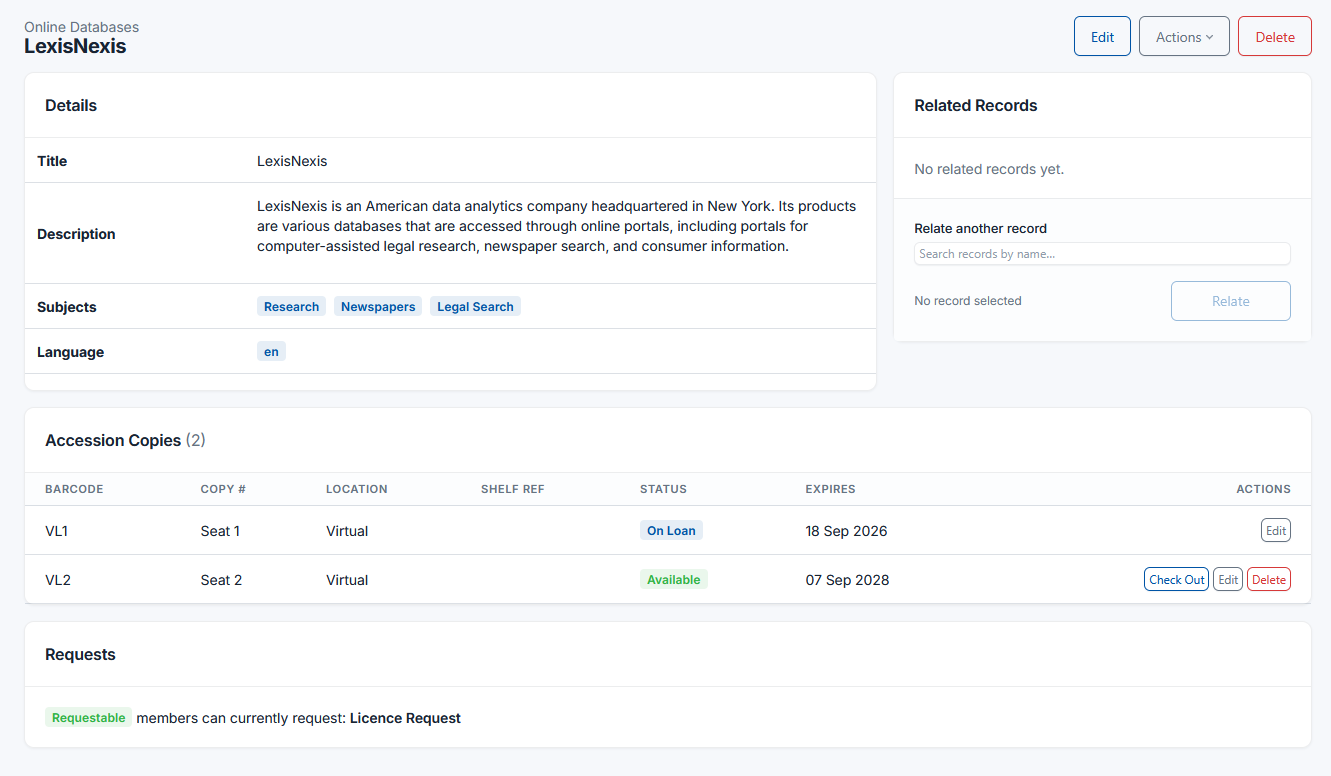Click barcode VL2 cell
Screen dimensions: 1331x776
[x=58, y=580]
